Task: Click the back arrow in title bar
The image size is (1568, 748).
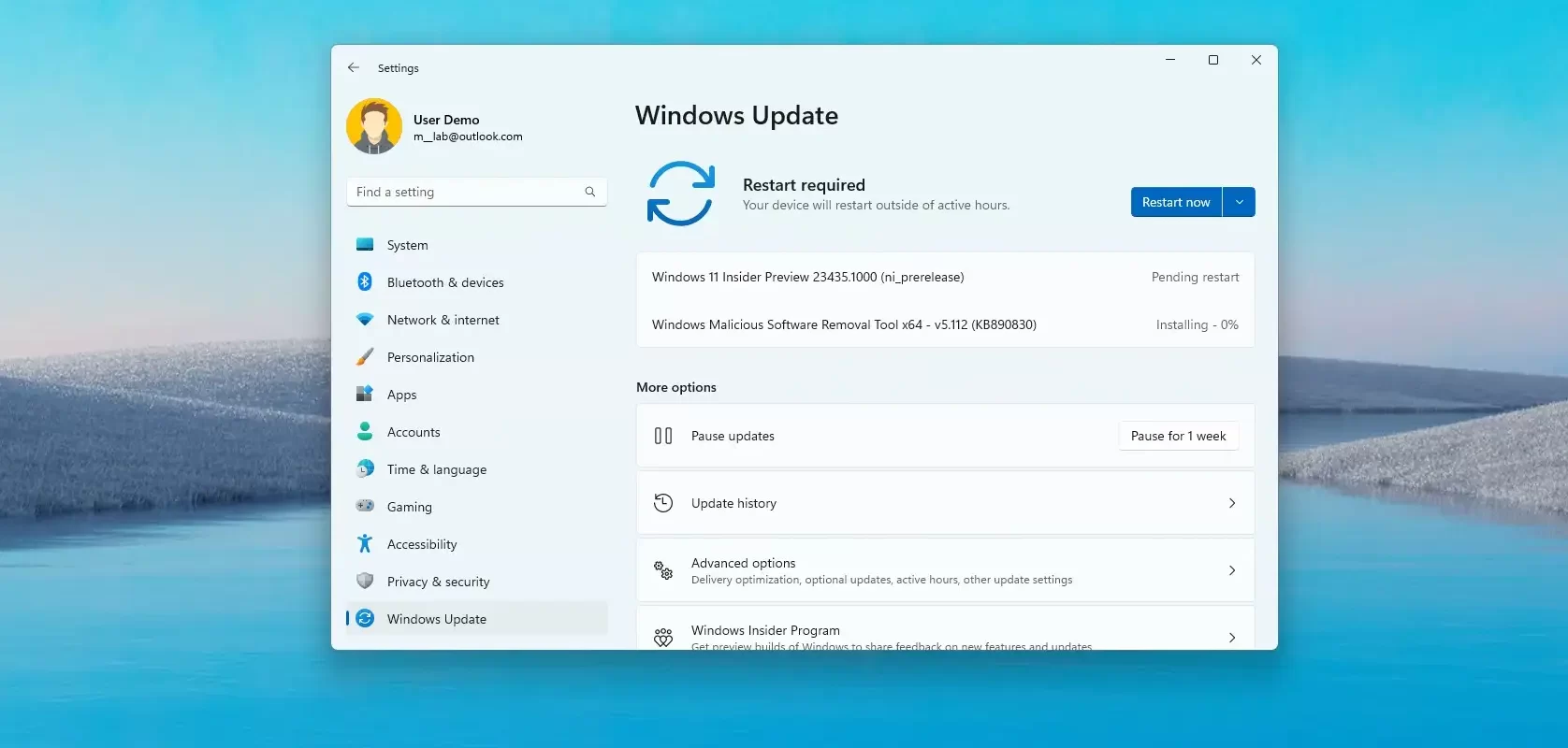Action: pyautogui.click(x=353, y=67)
